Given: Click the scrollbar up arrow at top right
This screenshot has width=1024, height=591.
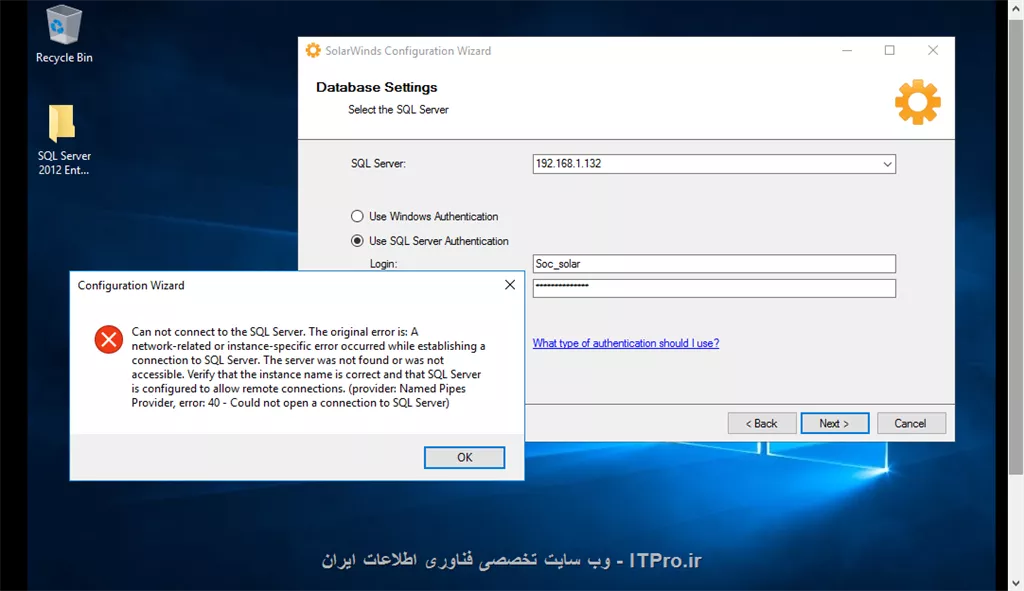Looking at the screenshot, I should [1016, 8].
